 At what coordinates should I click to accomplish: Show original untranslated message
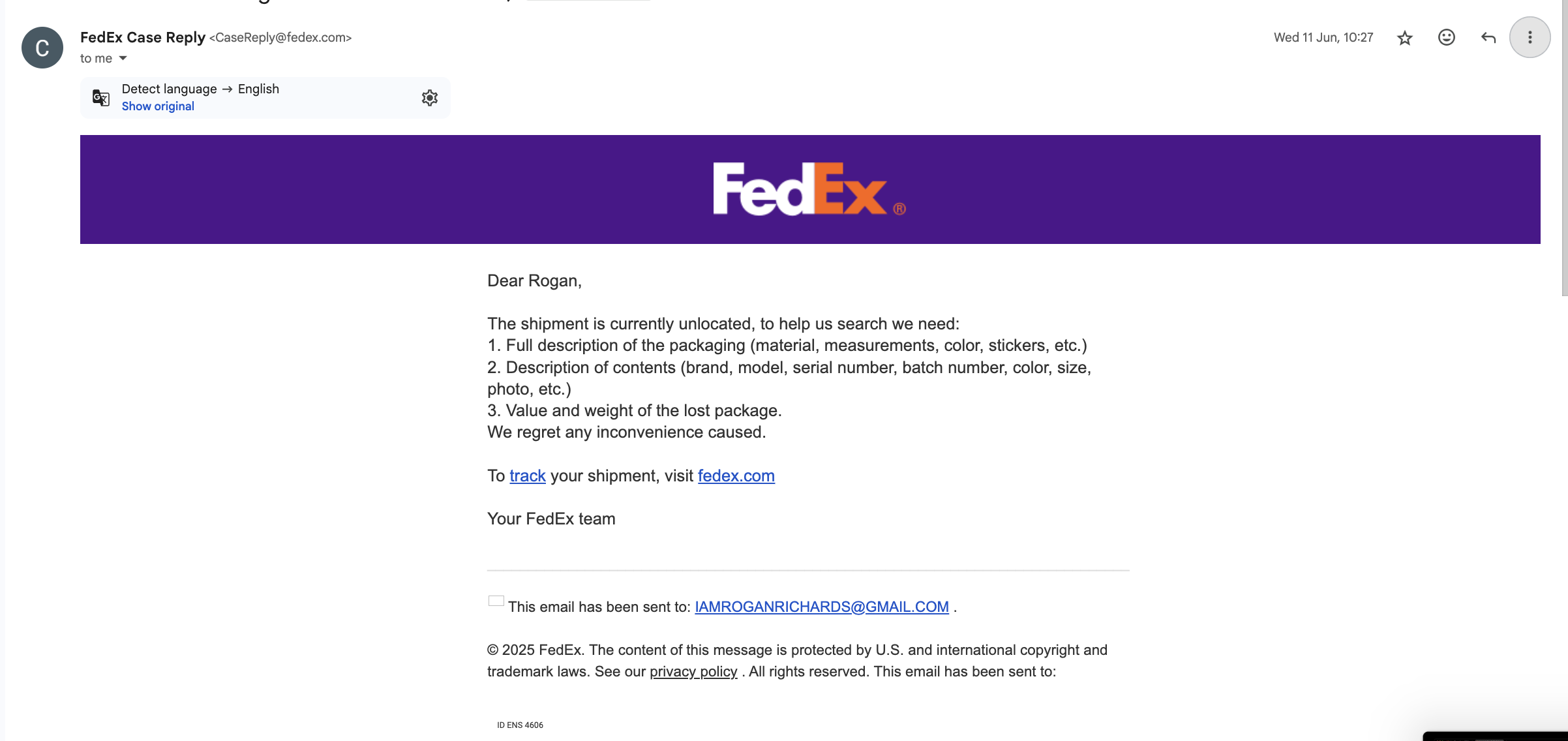point(158,106)
